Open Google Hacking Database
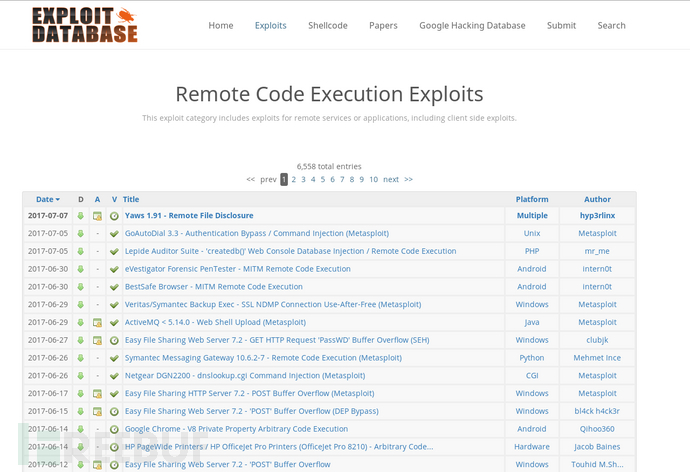 pyautogui.click(x=472, y=26)
